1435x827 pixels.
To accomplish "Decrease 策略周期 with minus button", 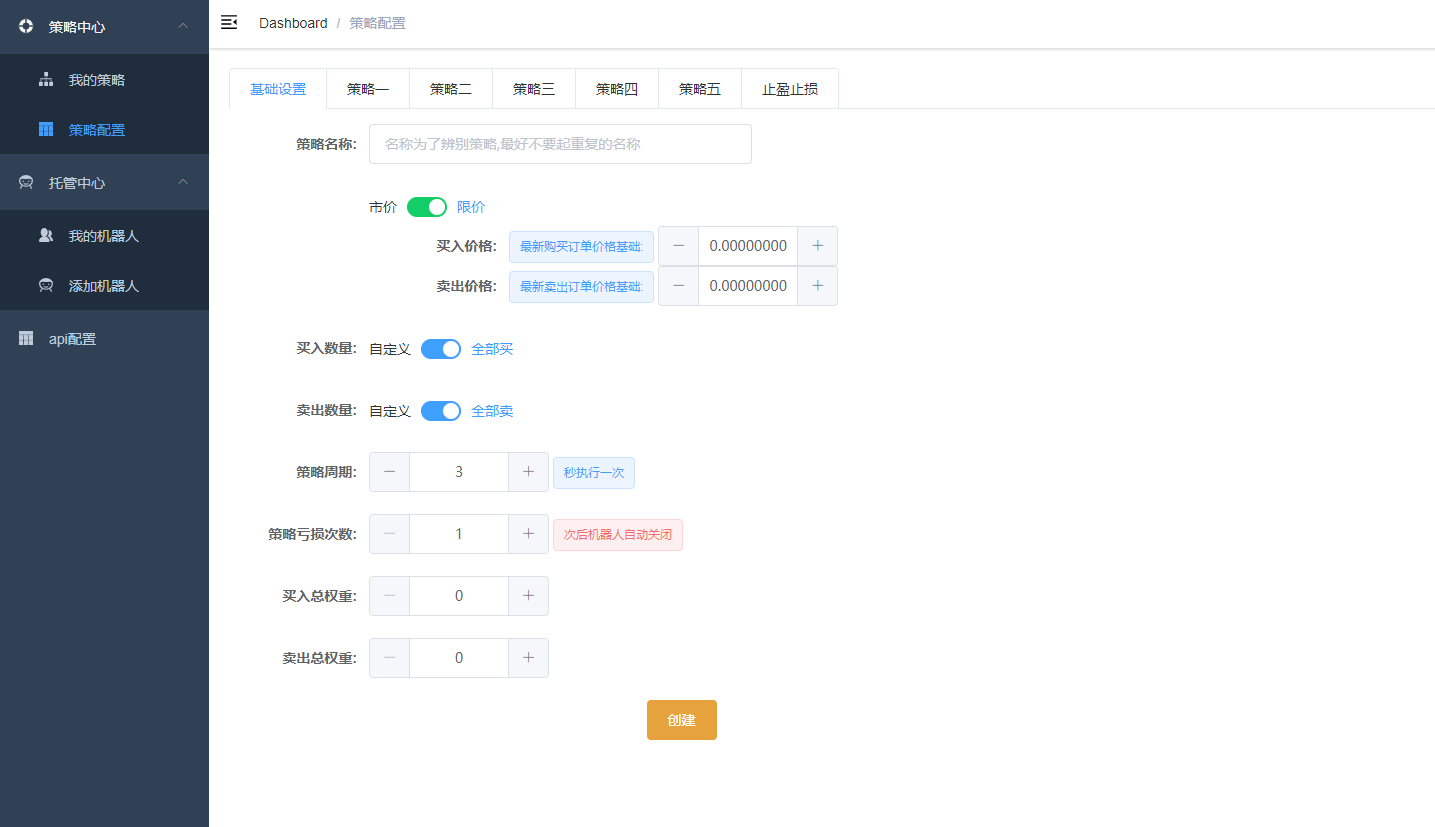I will pos(390,472).
